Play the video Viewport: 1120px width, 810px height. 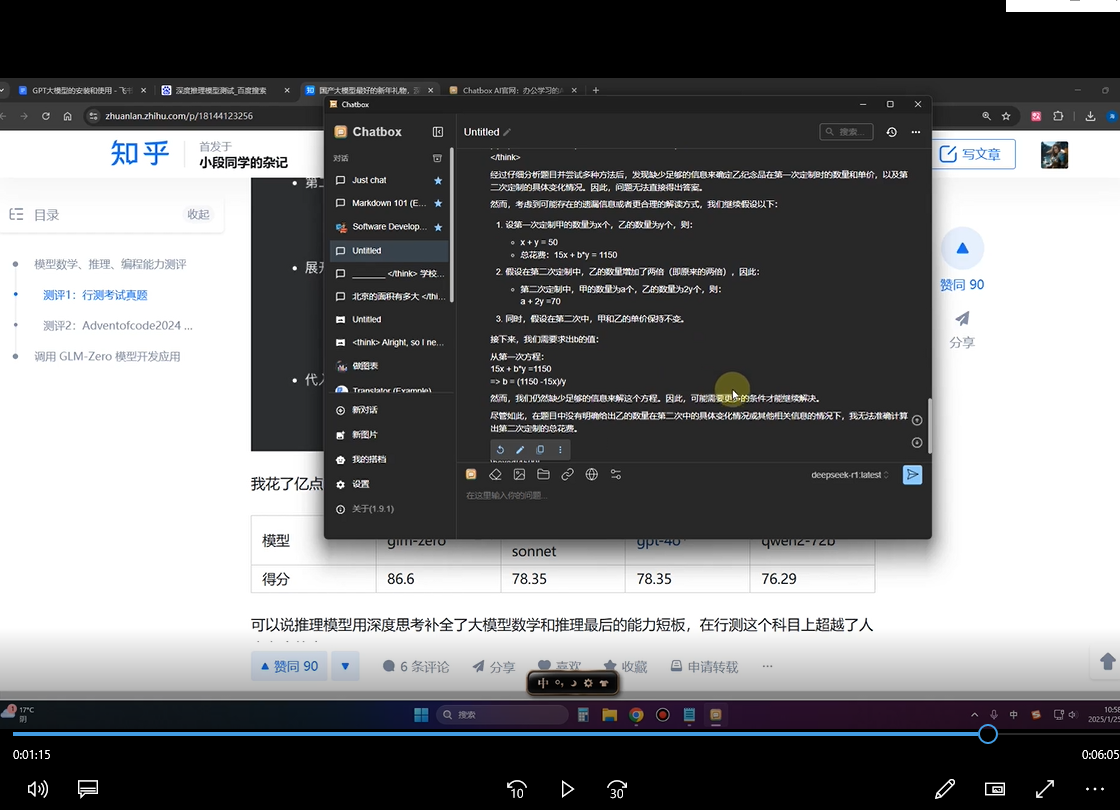click(x=567, y=789)
